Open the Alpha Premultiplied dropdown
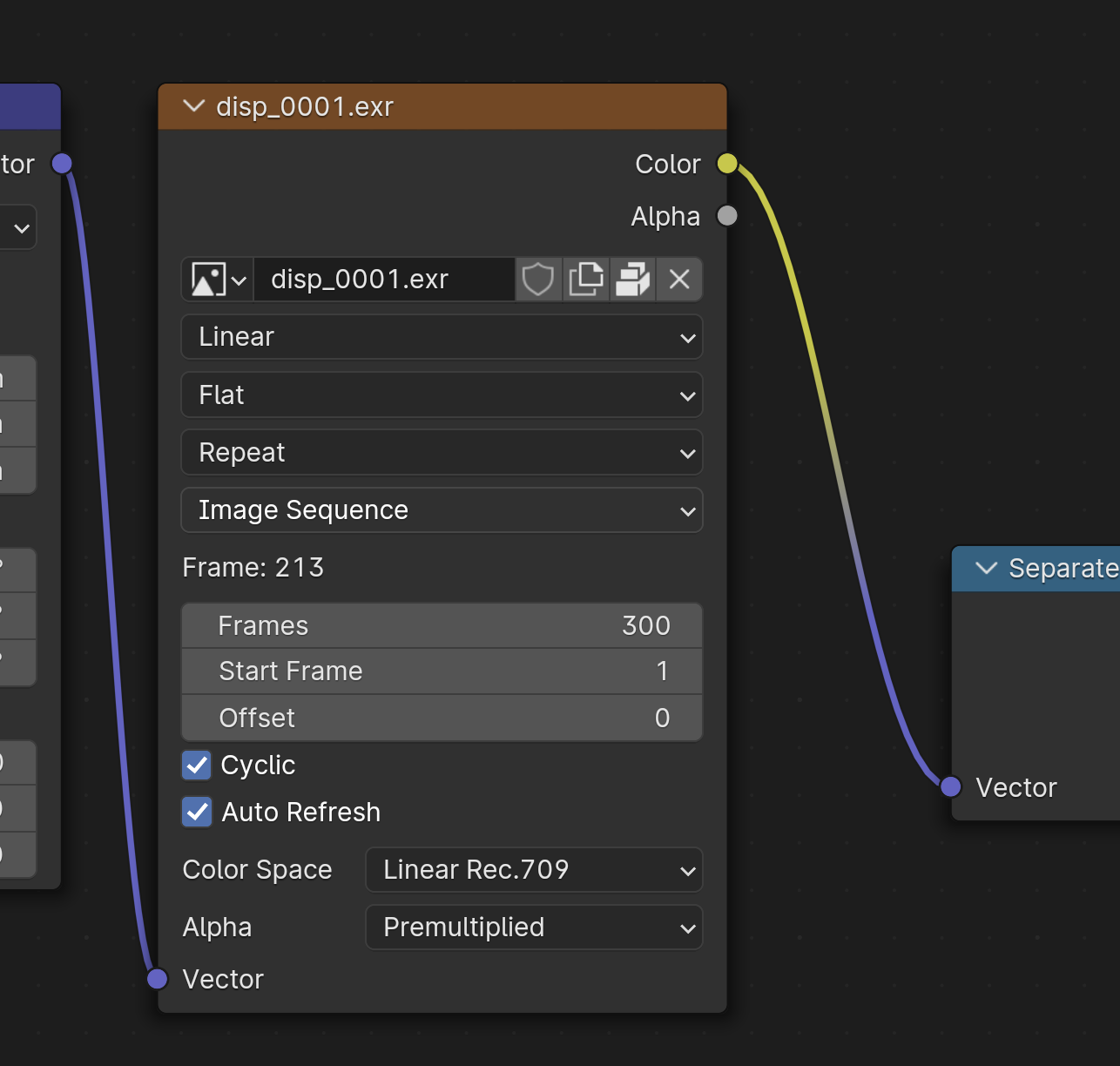 click(534, 928)
